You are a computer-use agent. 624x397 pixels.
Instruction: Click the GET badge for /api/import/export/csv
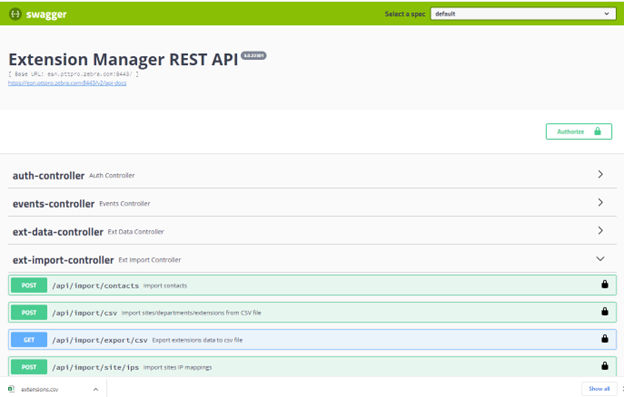click(29, 340)
